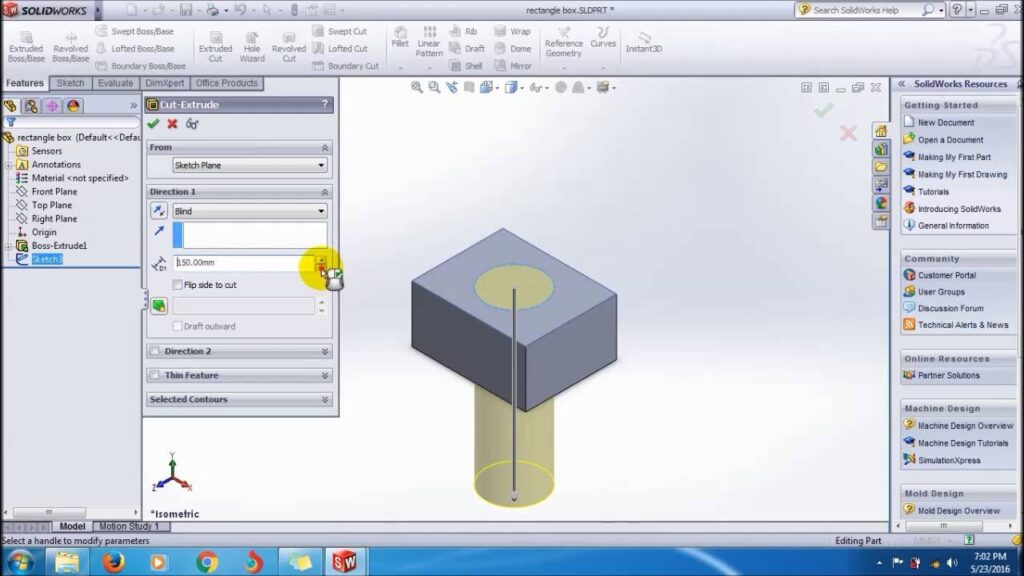The width and height of the screenshot is (1024, 576).
Task: Select the Lofted Cut tool
Action: (x=340, y=48)
